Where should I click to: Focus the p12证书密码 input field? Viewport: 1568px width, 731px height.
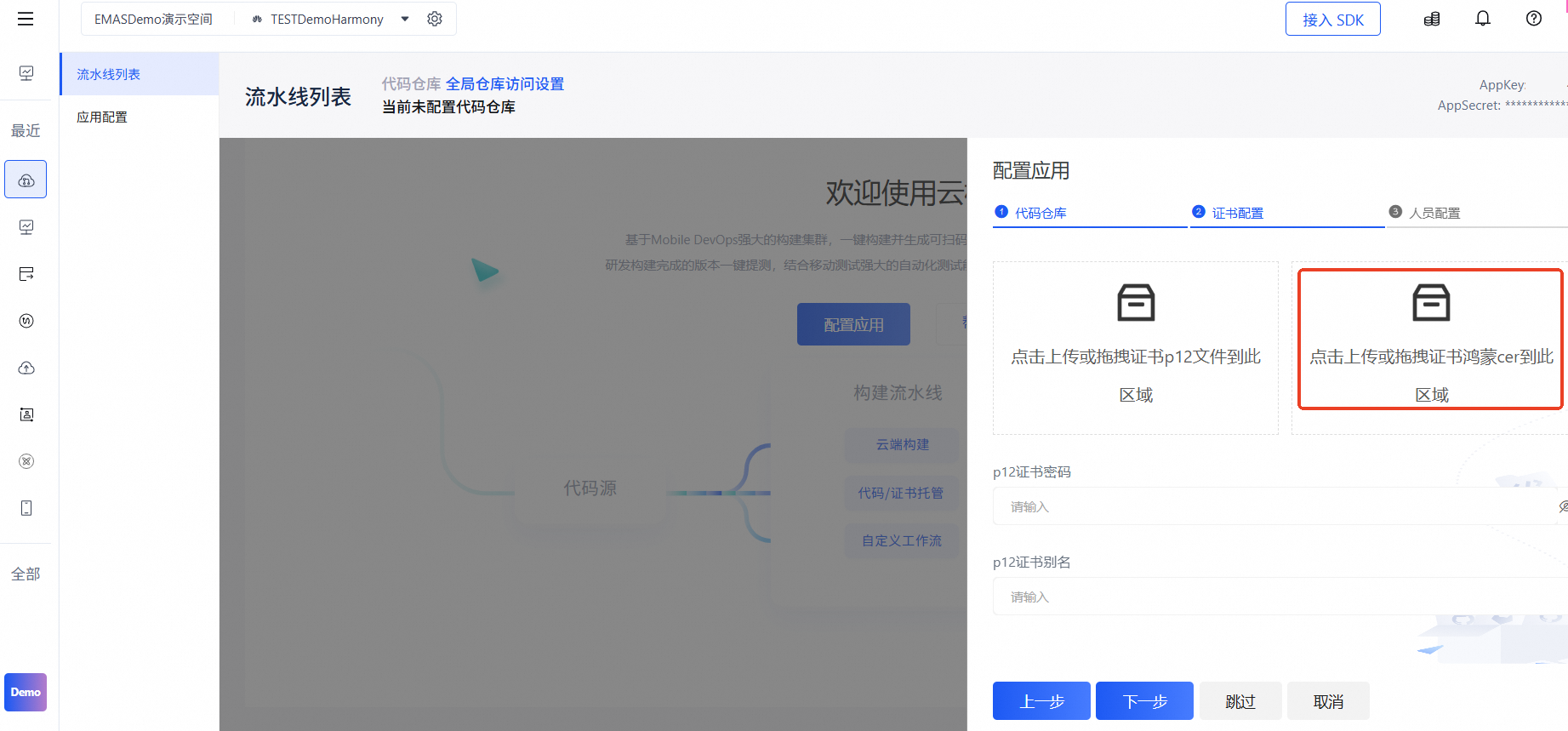[x=1280, y=506]
